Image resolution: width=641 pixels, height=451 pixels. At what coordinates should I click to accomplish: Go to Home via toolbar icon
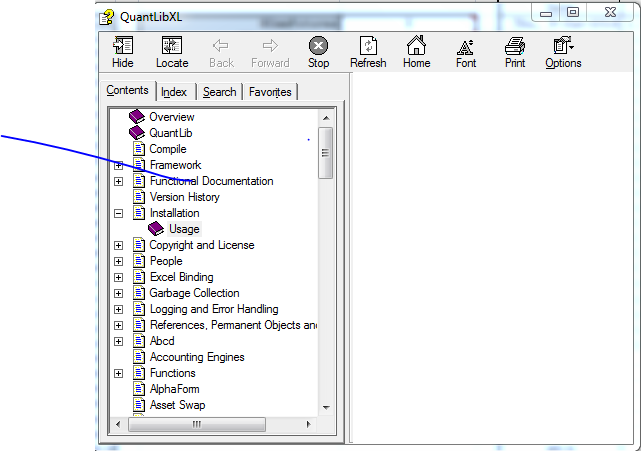[x=416, y=47]
